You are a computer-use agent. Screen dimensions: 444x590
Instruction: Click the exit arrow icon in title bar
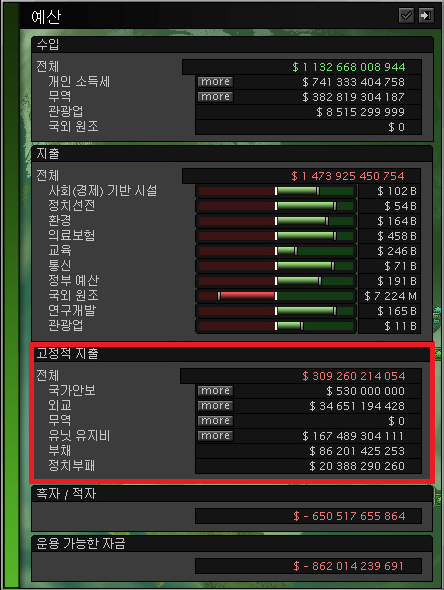[x=426, y=15]
